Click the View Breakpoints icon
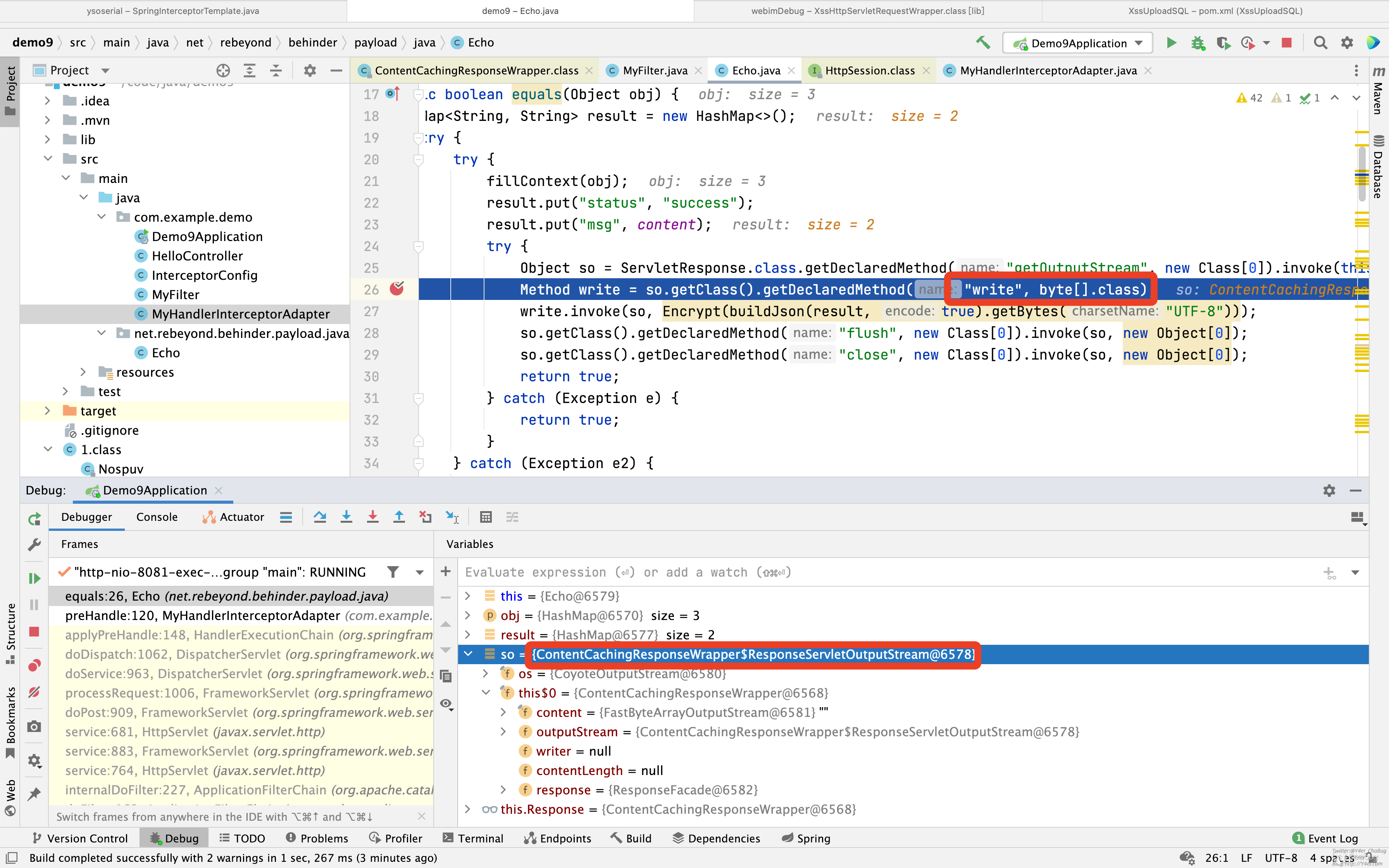This screenshot has height=868, width=1389. pyautogui.click(x=34, y=665)
